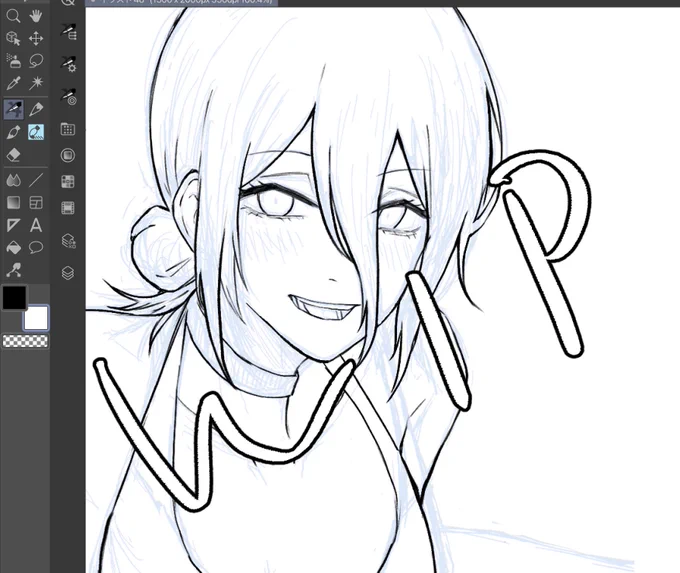Viewport: 680px width, 573px height.
Task: Open the Layer palette stack icon
Action: tap(68, 273)
